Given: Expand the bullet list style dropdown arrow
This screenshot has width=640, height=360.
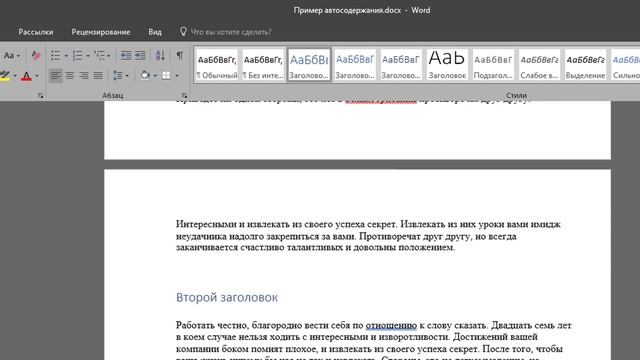Looking at the screenshot, I should [66, 56].
